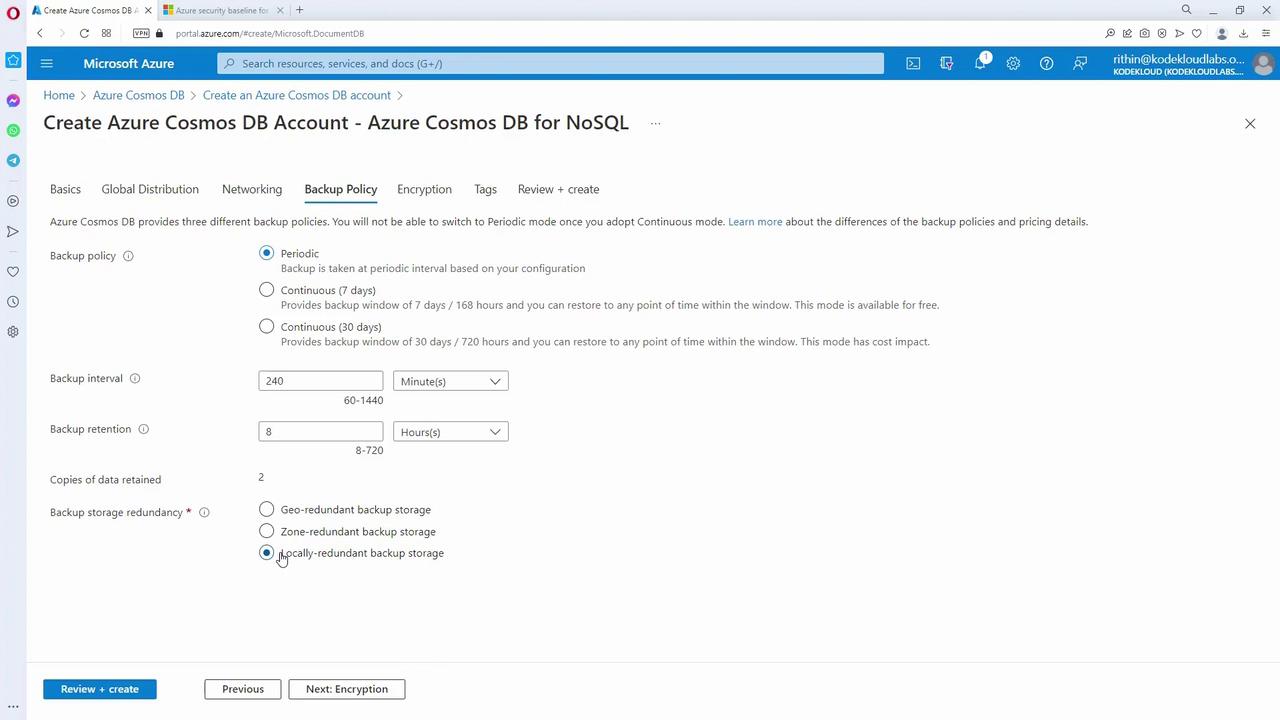Image resolution: width=1280 pixels, height=720 pixels.
Task: Switch to the Global Distribution tab
Action: point(150,189)
